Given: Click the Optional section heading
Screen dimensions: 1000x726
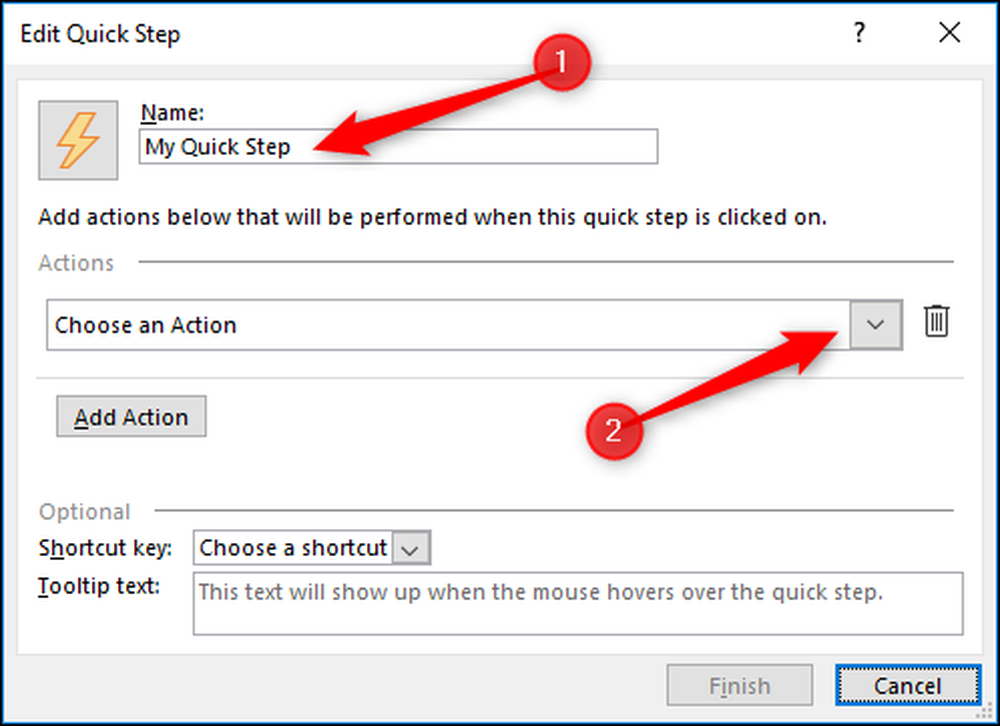Looking at the screenshot, I should [x=84, y=511].
